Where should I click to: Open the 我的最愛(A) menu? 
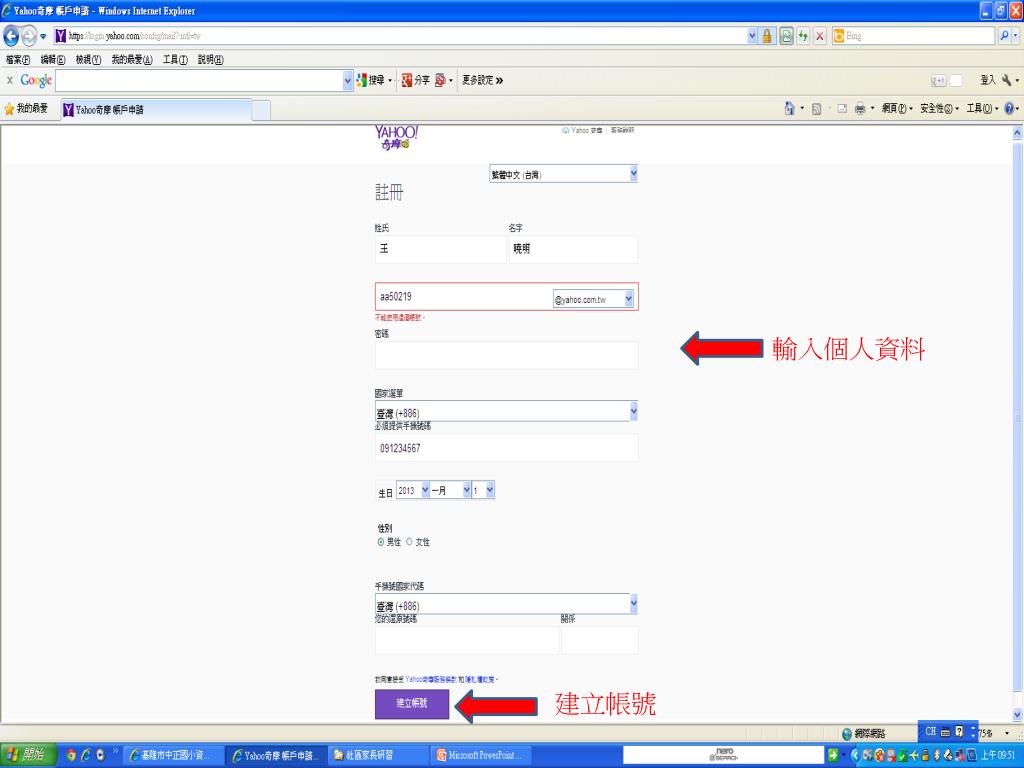pyautogui.click(x=132, y=60)
